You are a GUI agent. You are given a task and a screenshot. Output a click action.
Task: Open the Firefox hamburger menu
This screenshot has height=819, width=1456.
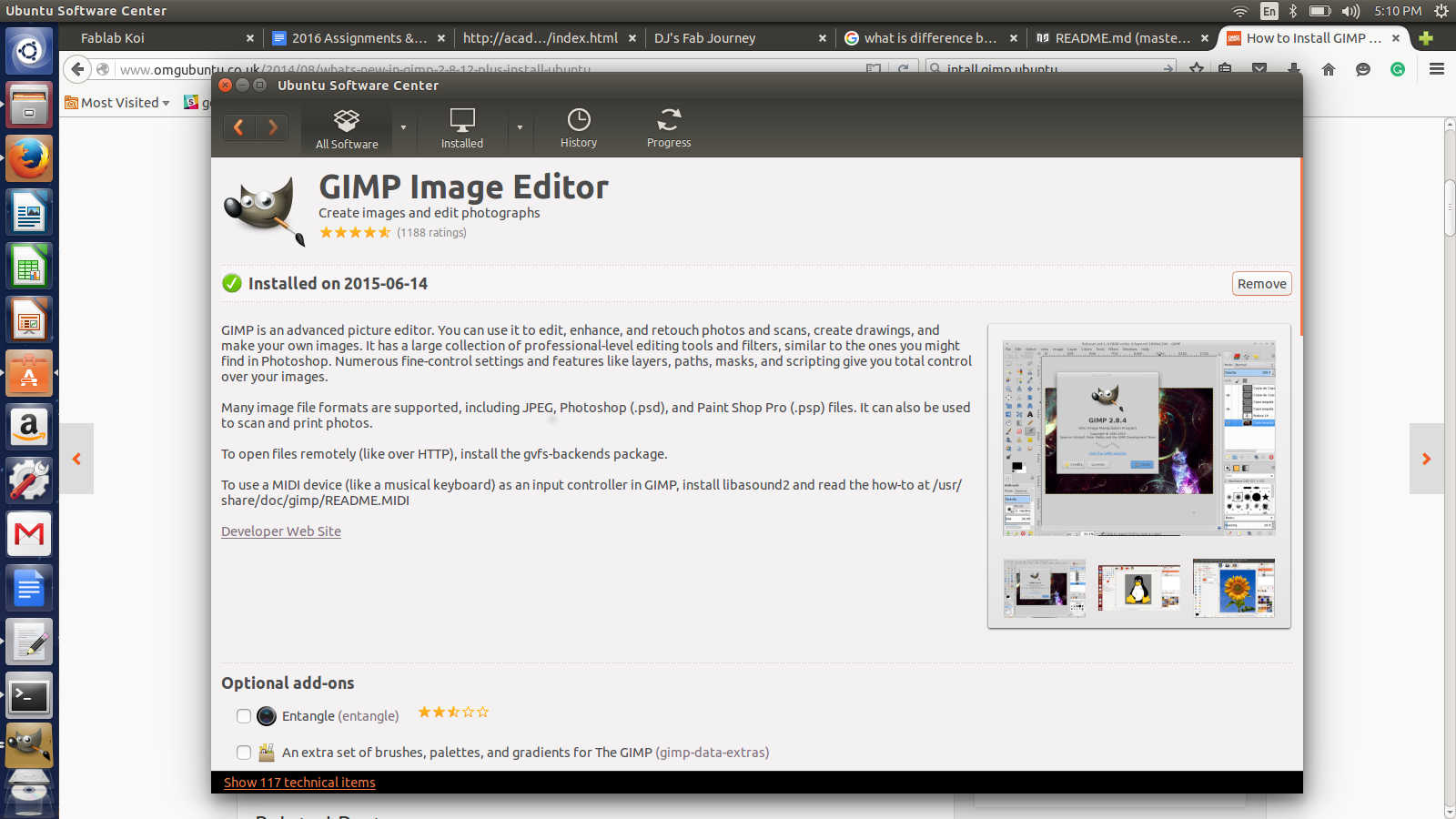pyautogui.click(x=1437, y=69)
